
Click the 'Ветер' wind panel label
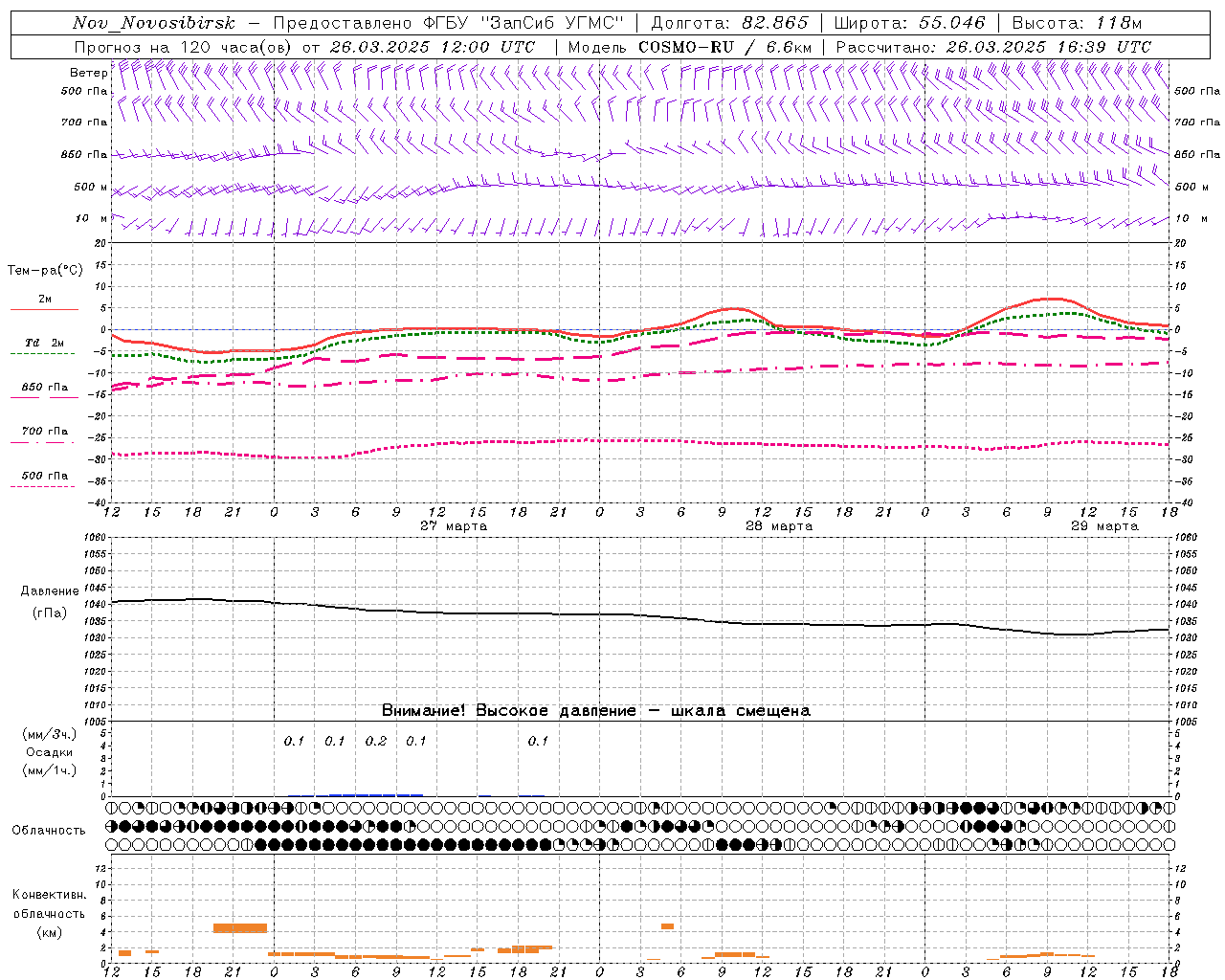(88, 73)
